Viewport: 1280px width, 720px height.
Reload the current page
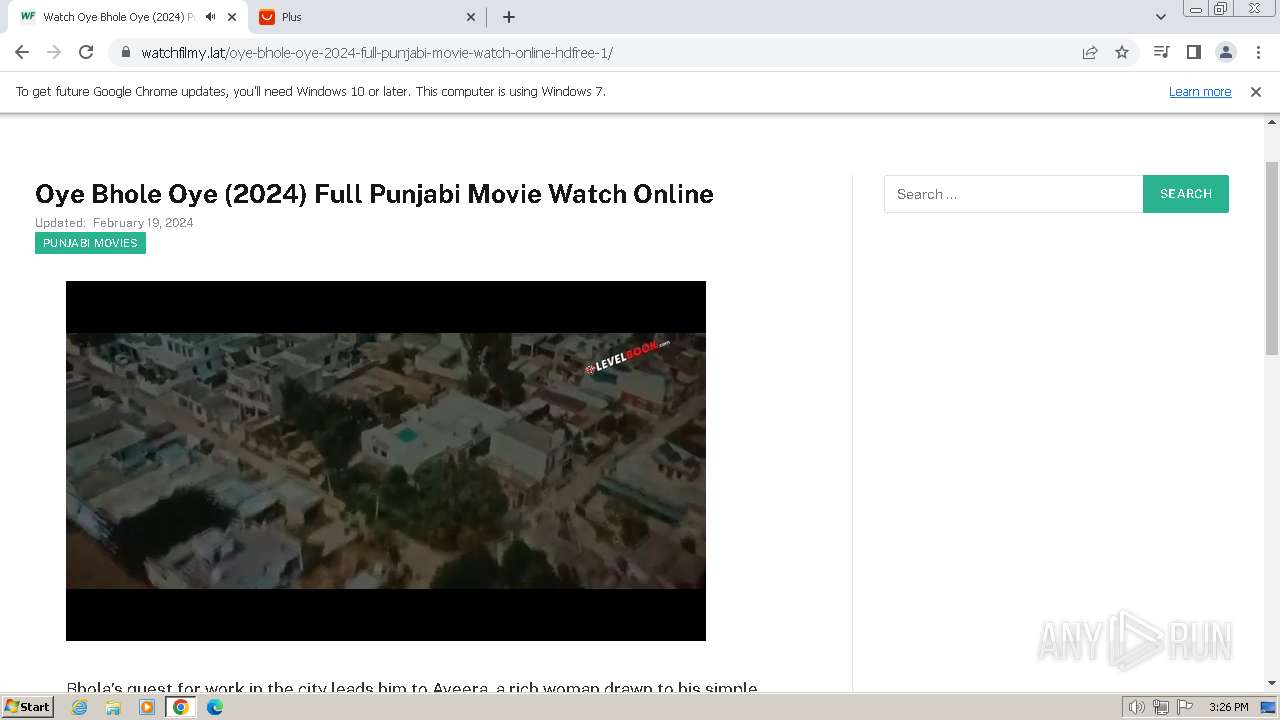tap(86, 52)
